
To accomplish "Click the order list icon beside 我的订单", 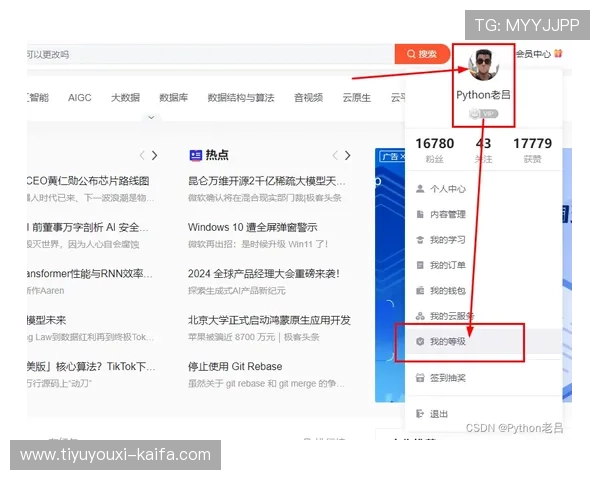I will [420, 265].
